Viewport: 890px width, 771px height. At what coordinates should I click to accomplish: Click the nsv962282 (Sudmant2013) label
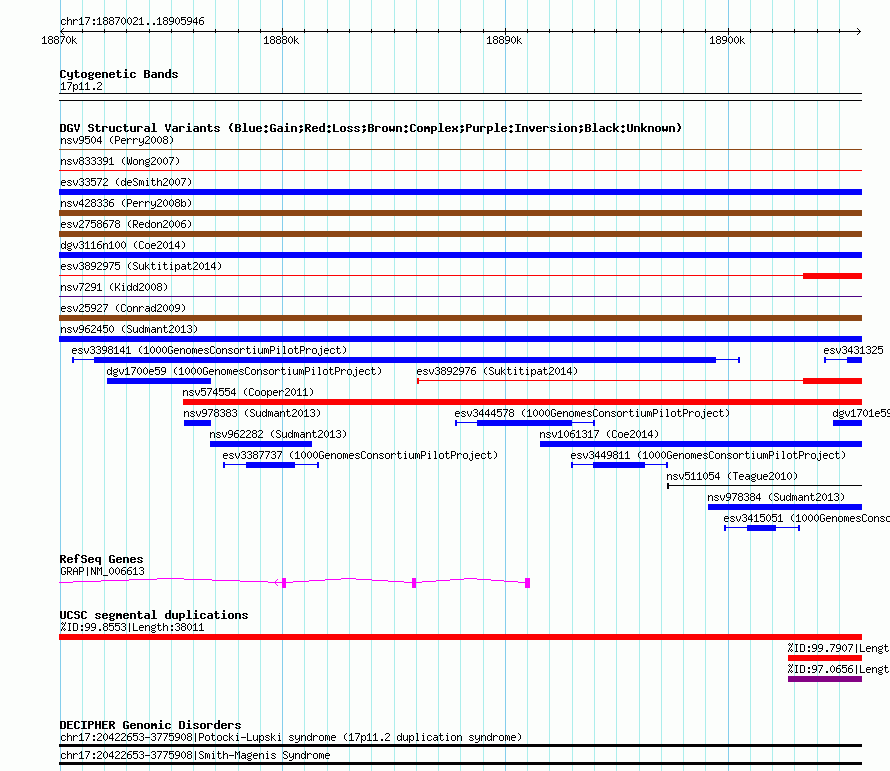point(278,434)
